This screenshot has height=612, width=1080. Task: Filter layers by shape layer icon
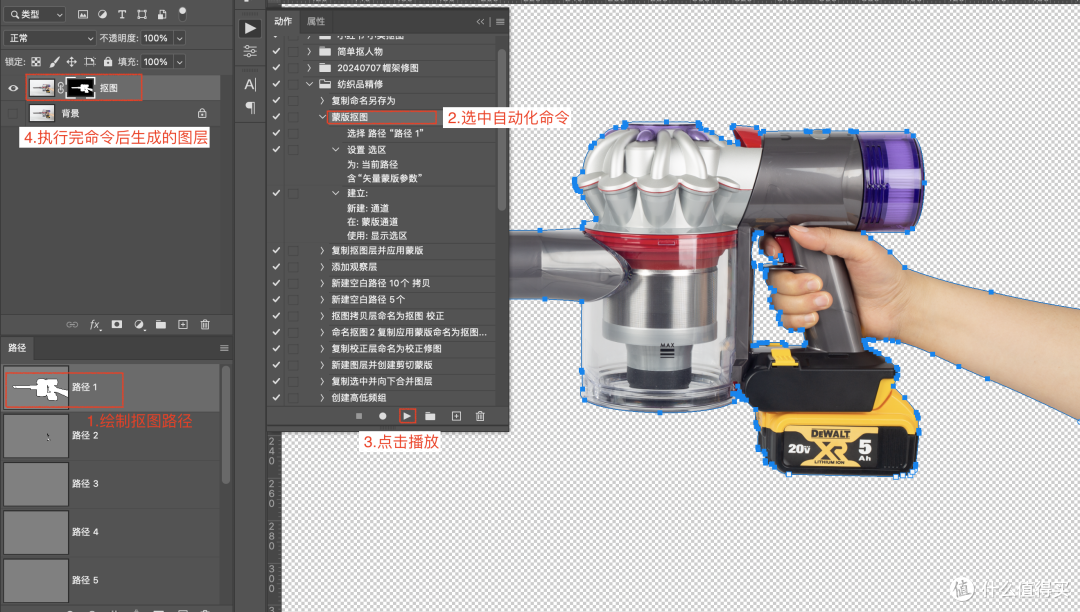coord(142,14)
